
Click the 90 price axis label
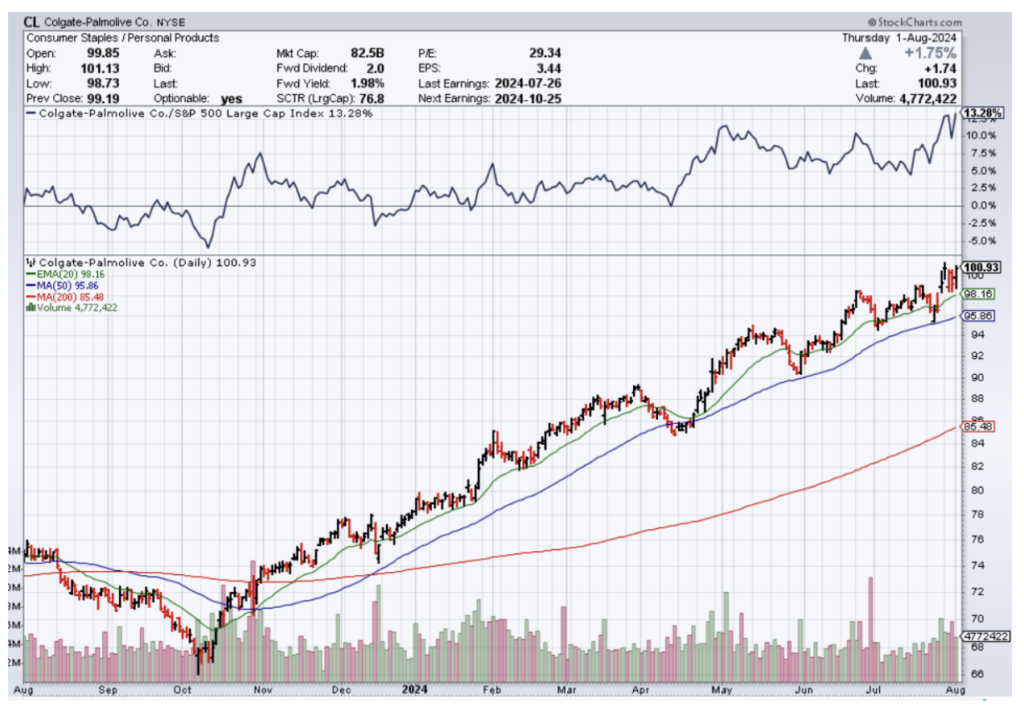point(978,377)
